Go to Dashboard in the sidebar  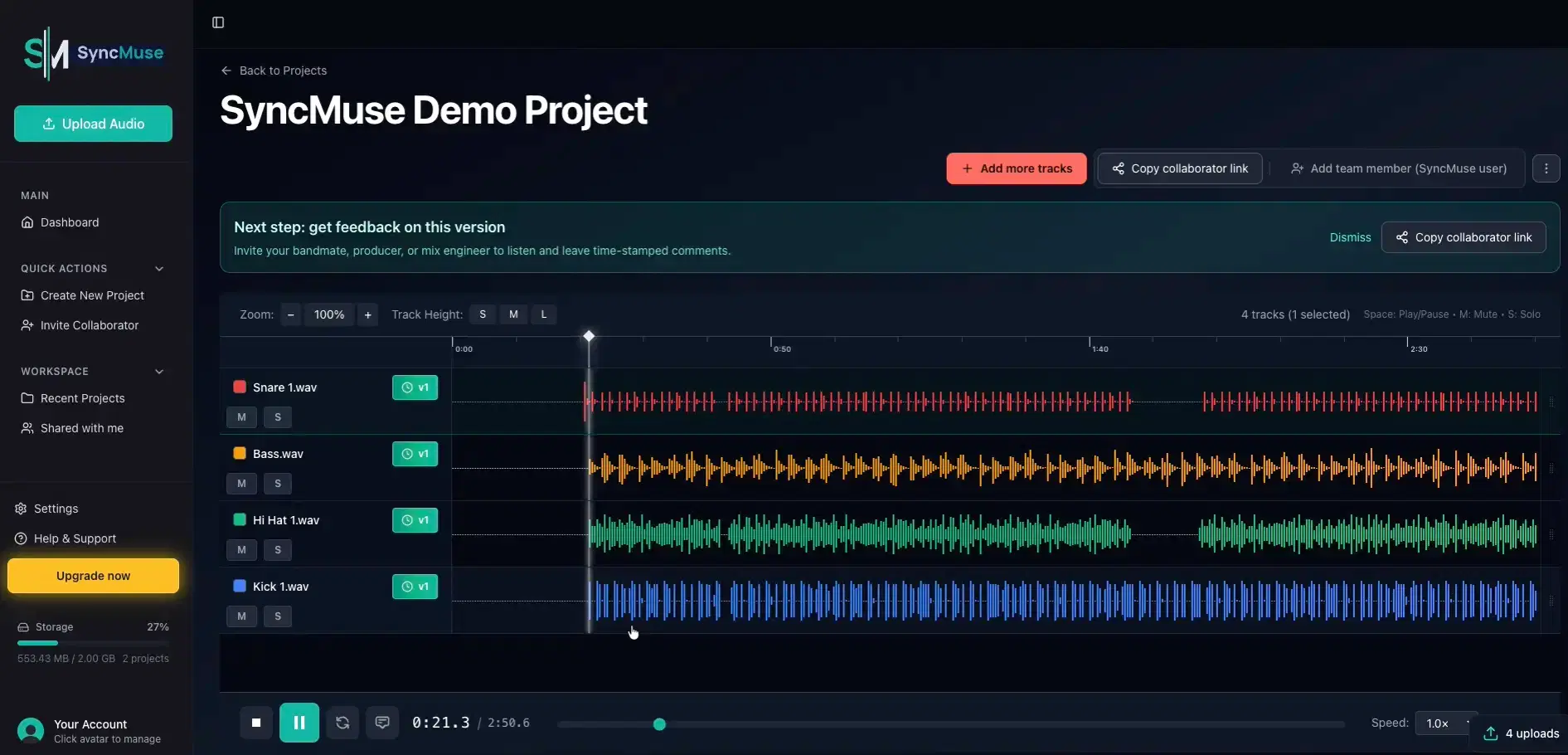(x=68, y=222)
